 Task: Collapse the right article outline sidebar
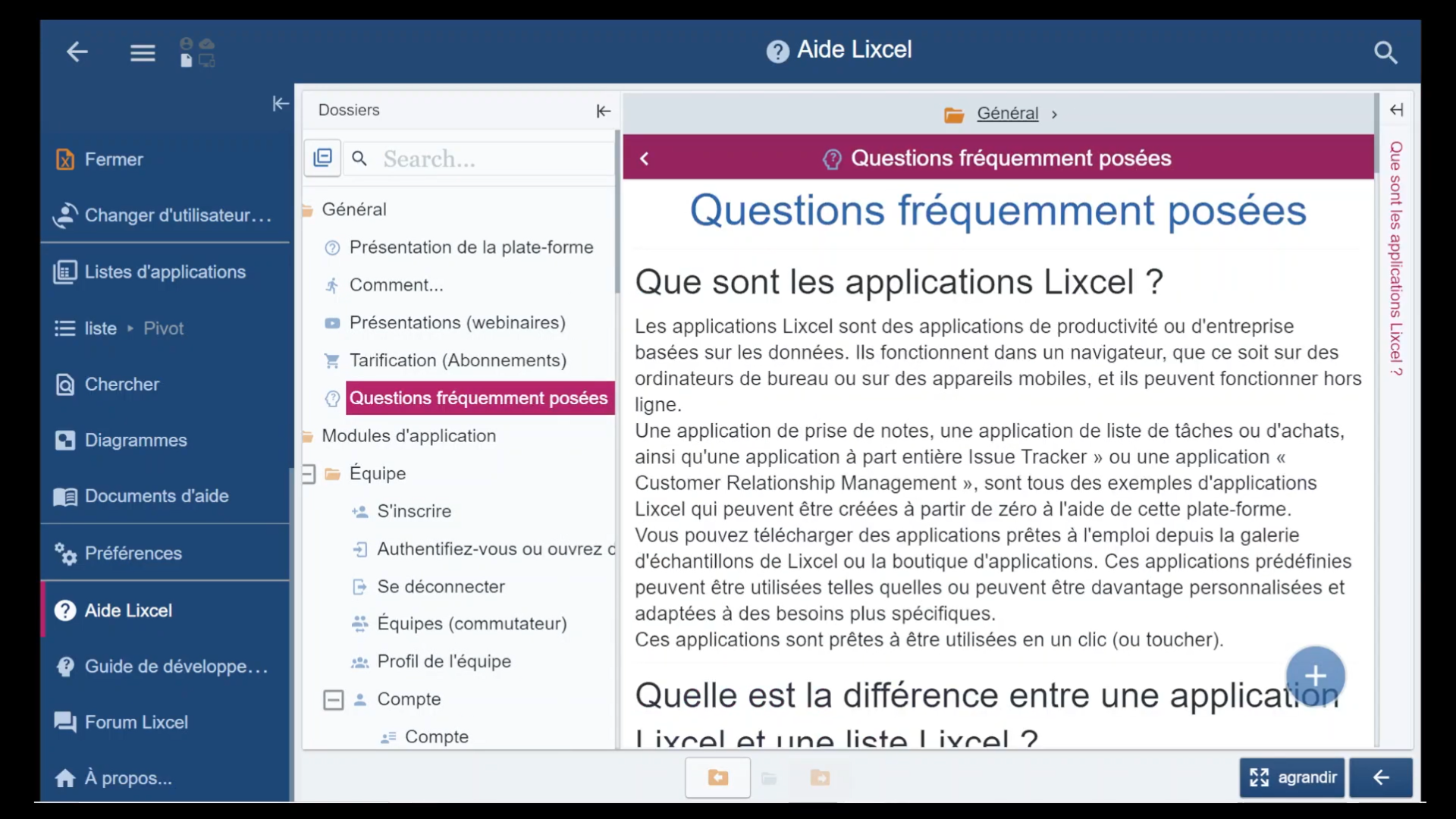point(1398,109)
